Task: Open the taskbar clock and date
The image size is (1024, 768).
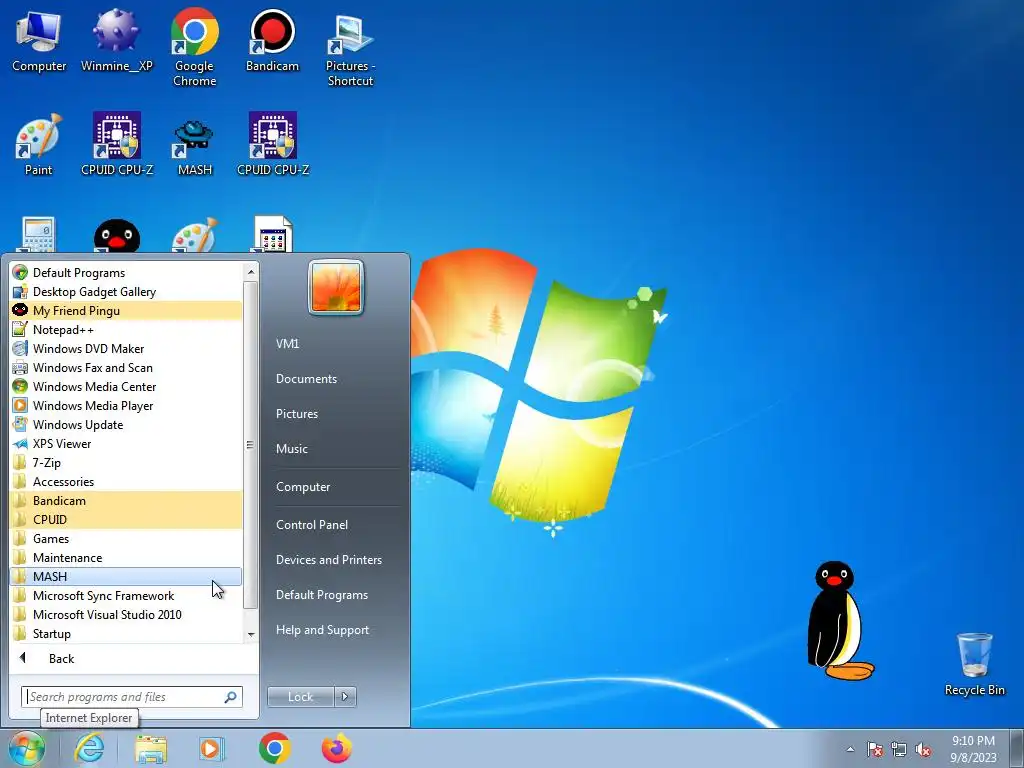Action: (x=973, y=748)
